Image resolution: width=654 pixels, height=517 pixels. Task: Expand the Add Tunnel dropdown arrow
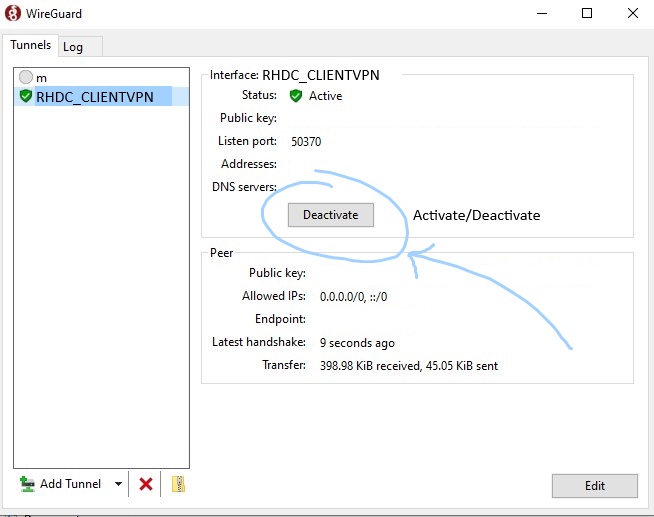click(118, 484)
